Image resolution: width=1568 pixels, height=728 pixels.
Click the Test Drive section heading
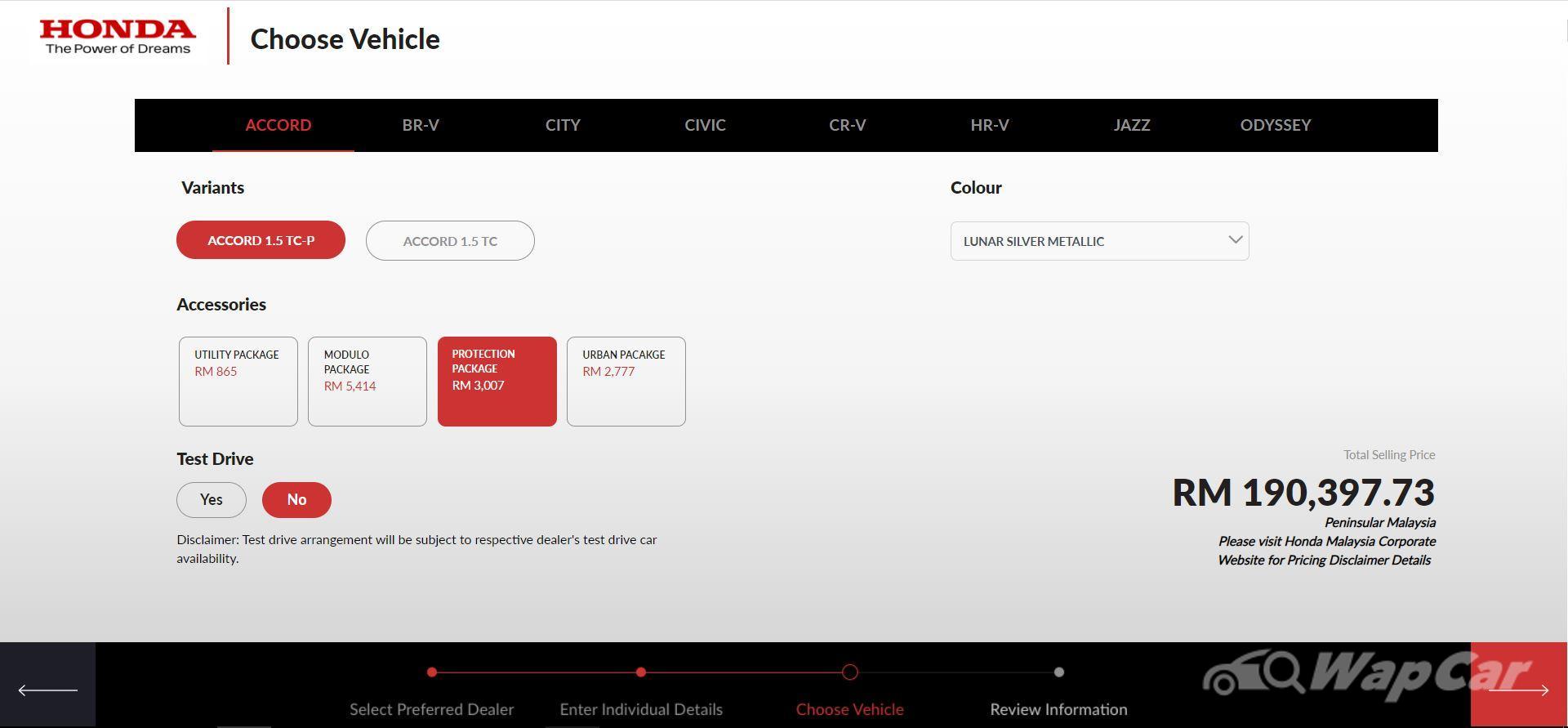tap(215, 459)
